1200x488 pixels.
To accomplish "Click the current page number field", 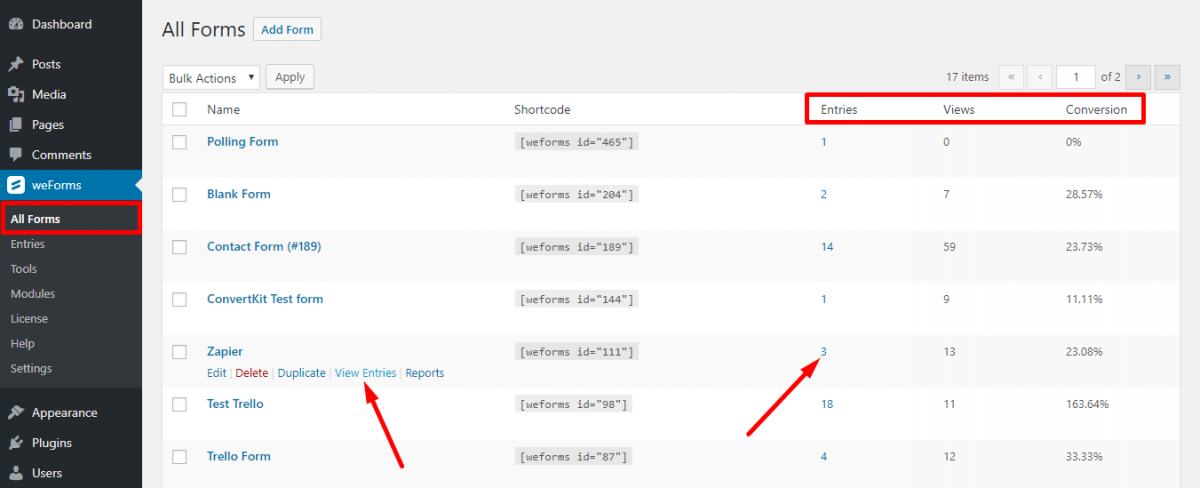I will (x=1076, y=77).
